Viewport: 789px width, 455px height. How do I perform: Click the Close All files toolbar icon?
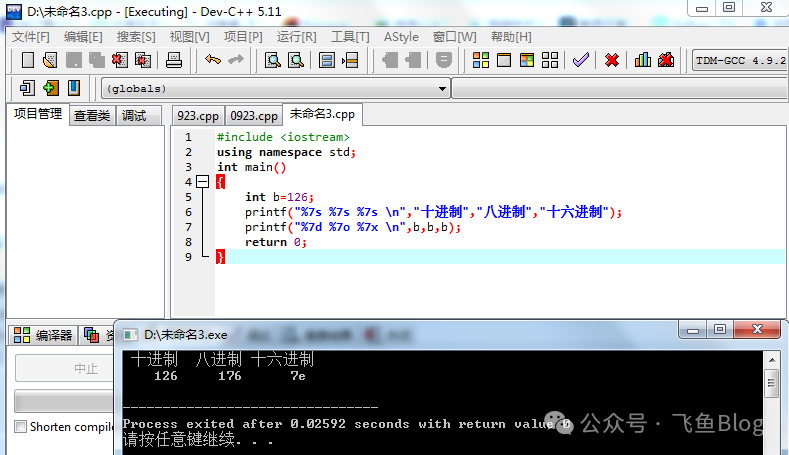point(143,60)
